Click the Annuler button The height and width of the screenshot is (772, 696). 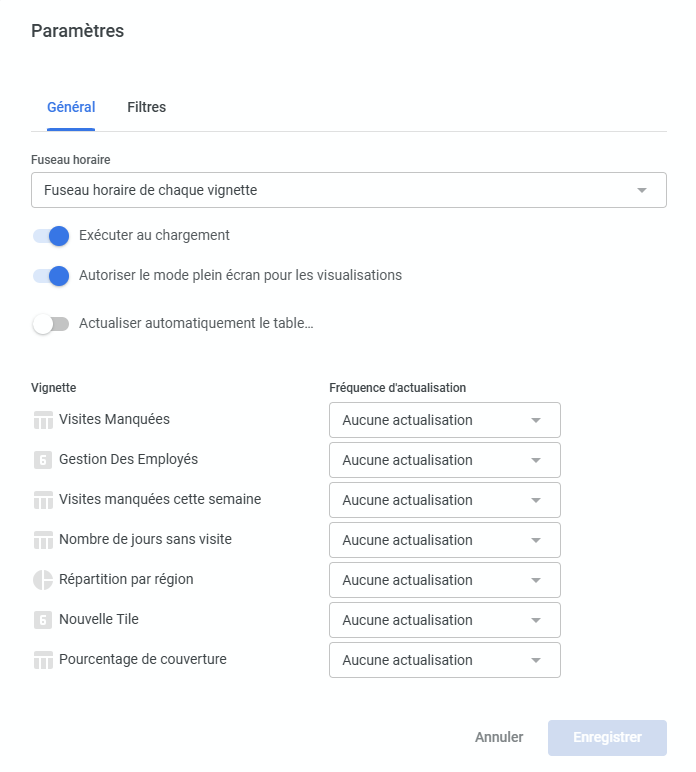click(499, 737)
